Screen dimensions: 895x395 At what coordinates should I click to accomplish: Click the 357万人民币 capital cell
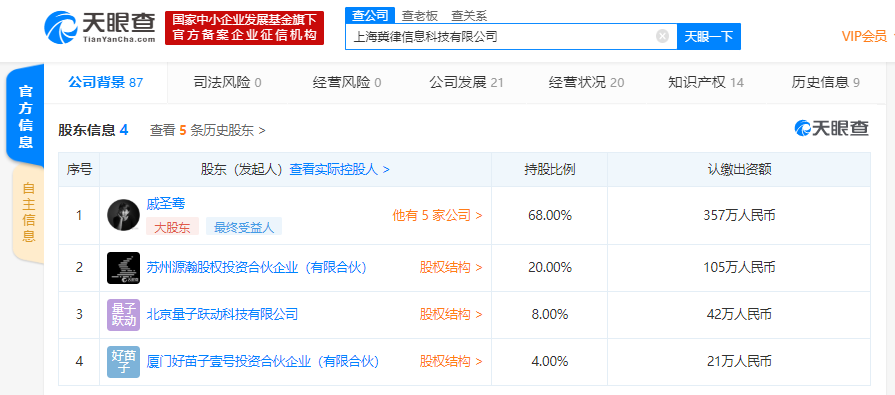pos(739,216)
